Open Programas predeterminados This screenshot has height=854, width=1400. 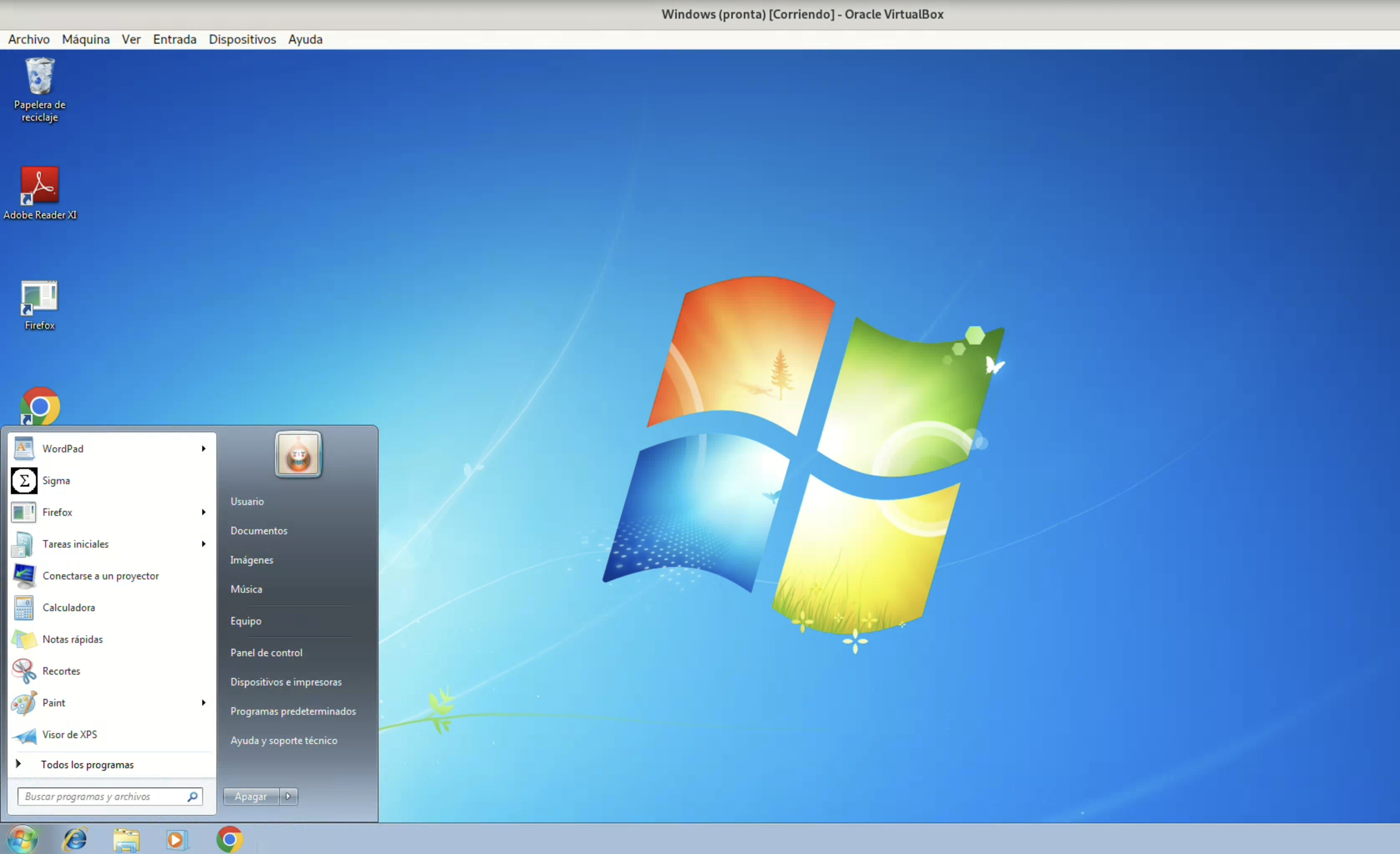click(293, 711)
